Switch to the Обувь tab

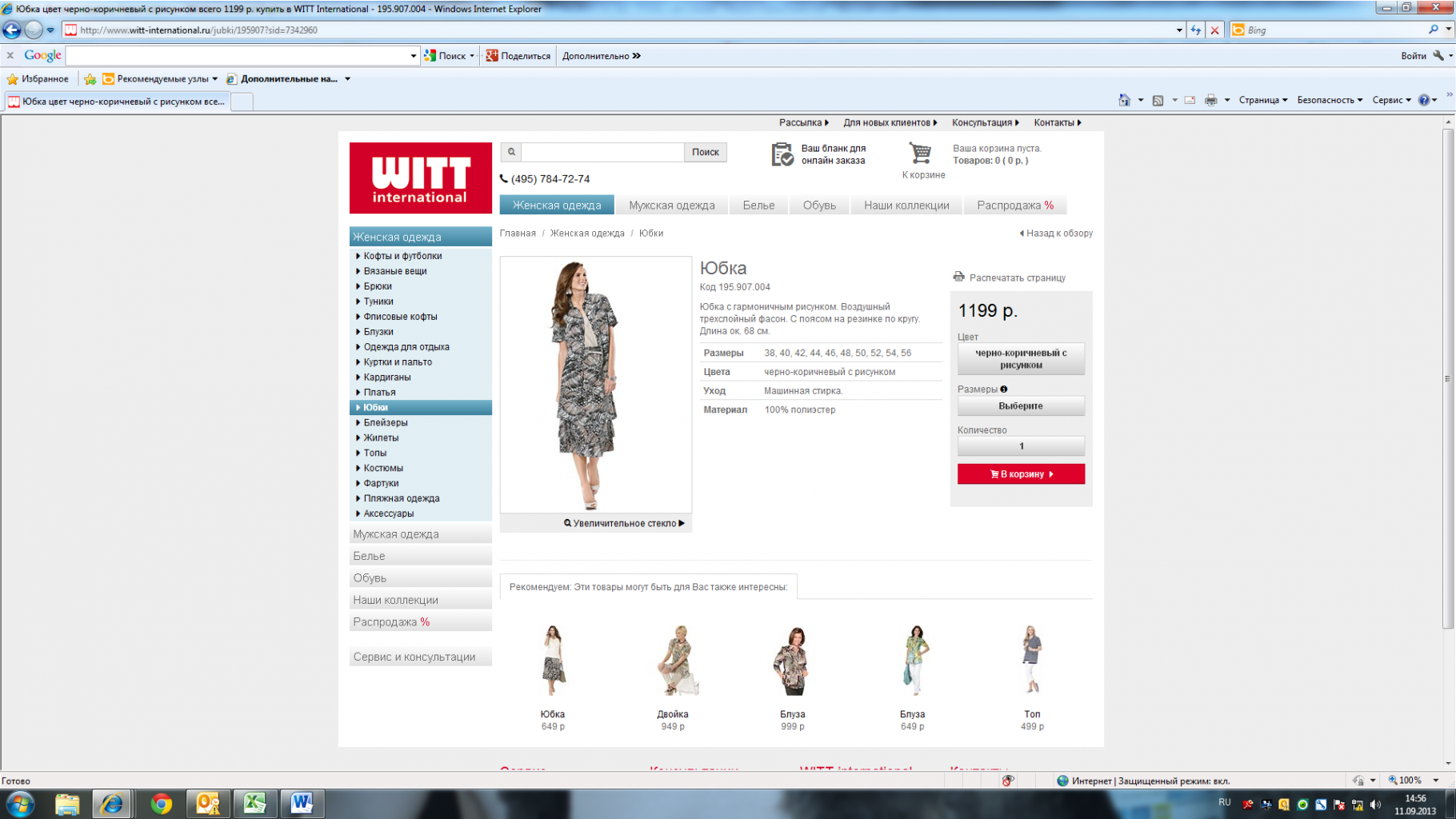(x=819, y=206)
